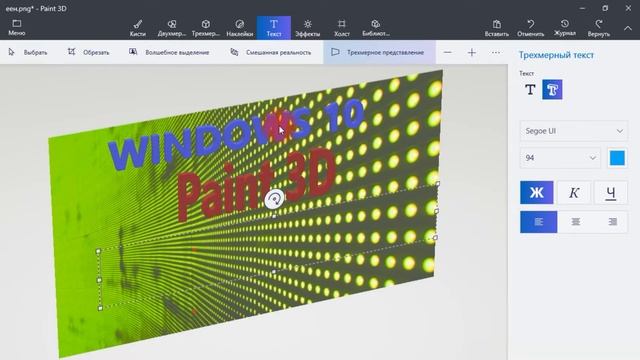Open the Библиотека 3D library

[x=376, y=28]
